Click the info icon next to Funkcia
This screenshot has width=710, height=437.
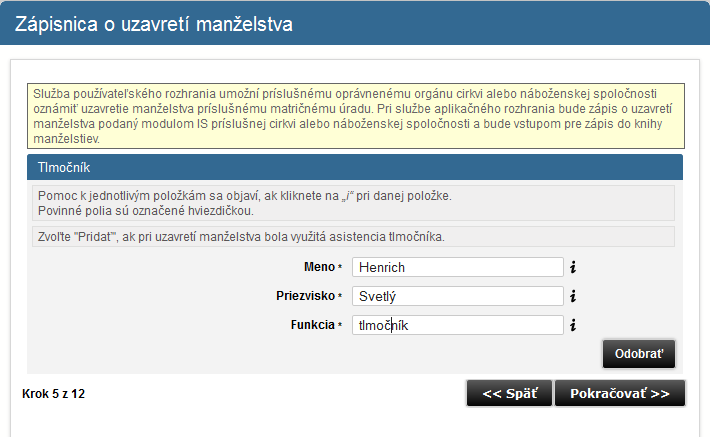point(573,325)
